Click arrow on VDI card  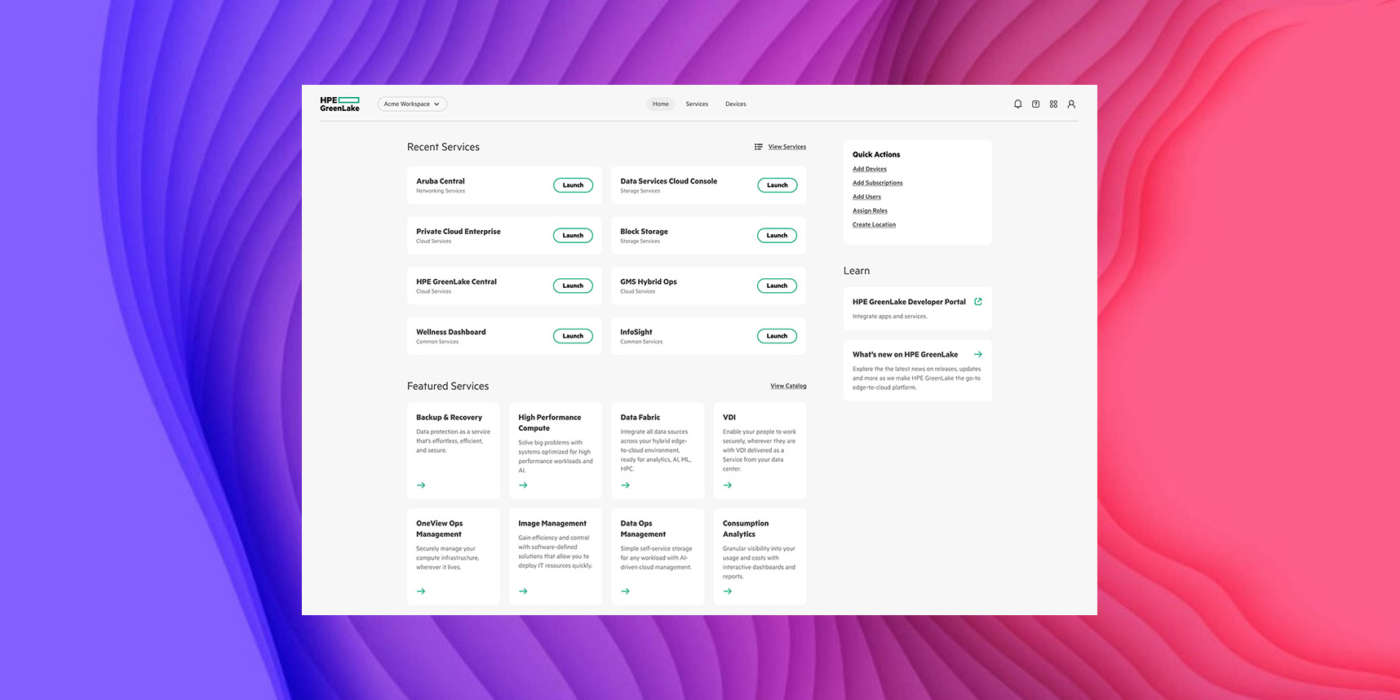coord(727,485)
